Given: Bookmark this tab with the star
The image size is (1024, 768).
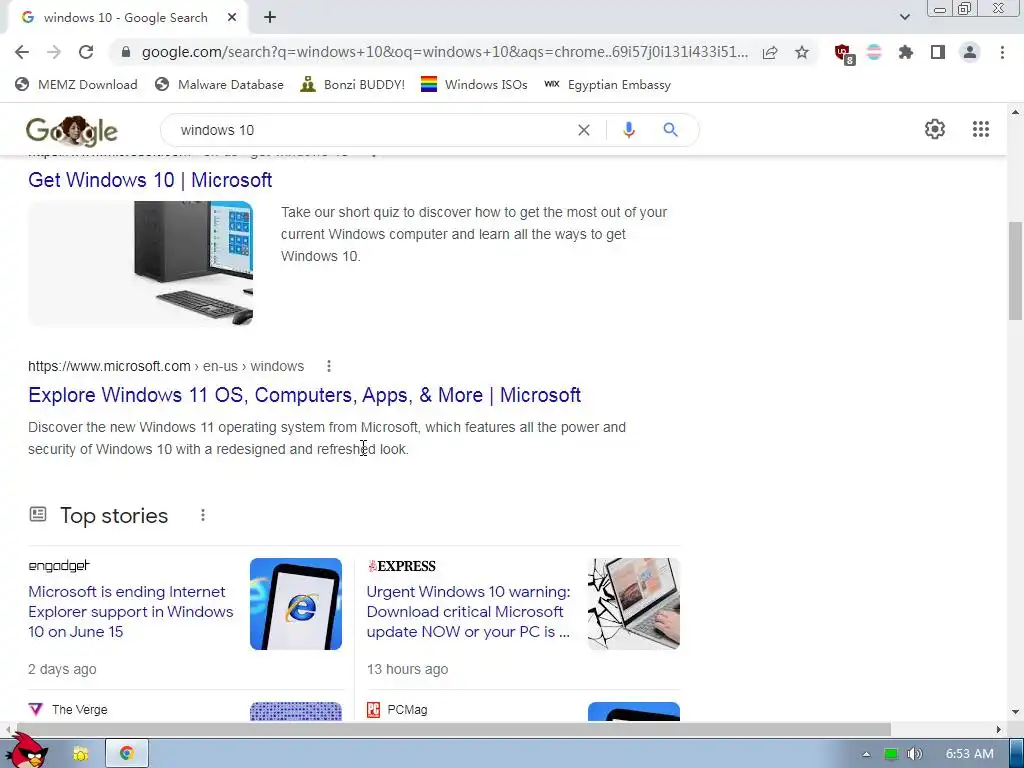Looking at the screenshot, I should click(x=802, y=52).
